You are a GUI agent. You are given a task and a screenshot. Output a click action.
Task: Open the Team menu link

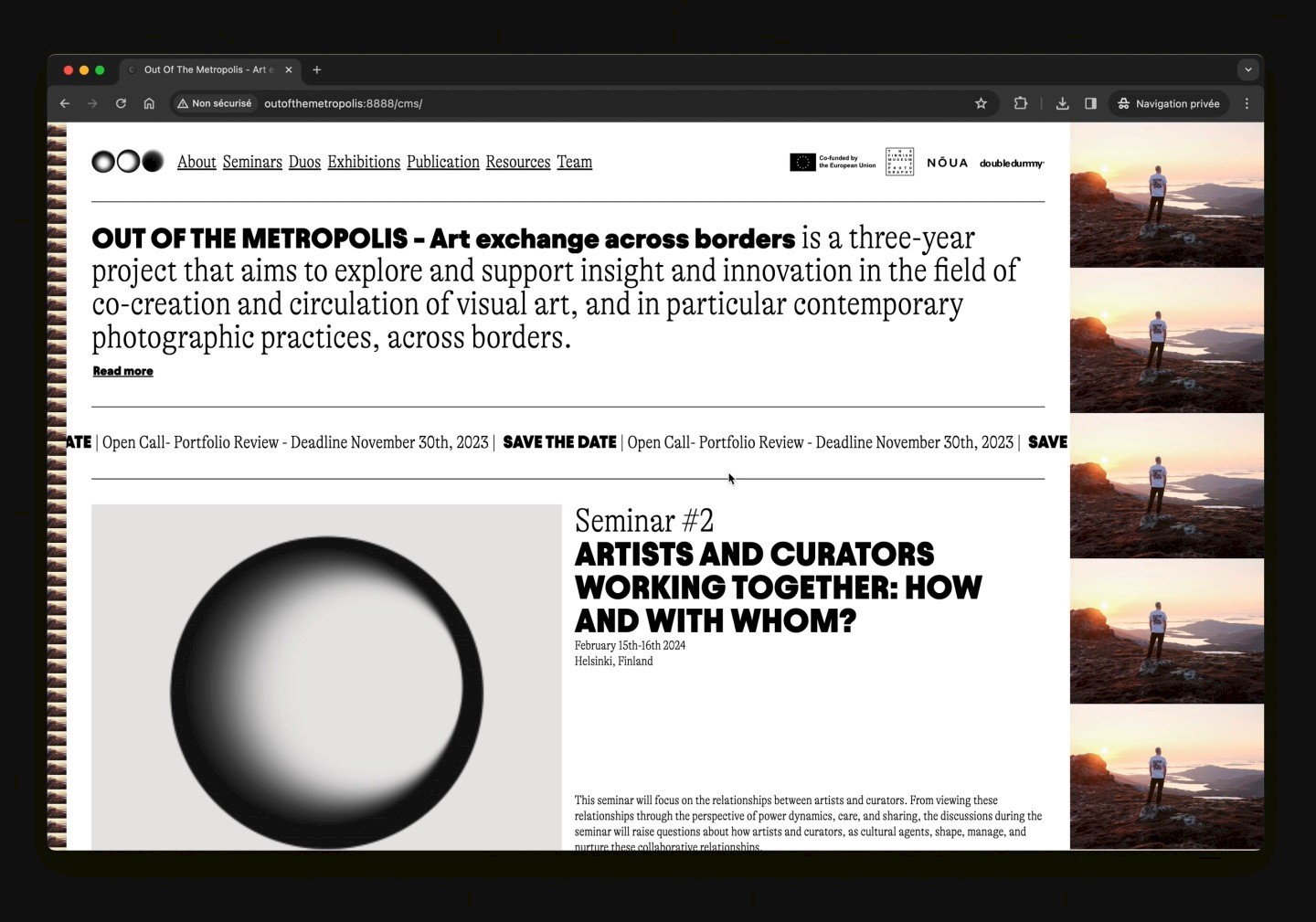[575, 162]
